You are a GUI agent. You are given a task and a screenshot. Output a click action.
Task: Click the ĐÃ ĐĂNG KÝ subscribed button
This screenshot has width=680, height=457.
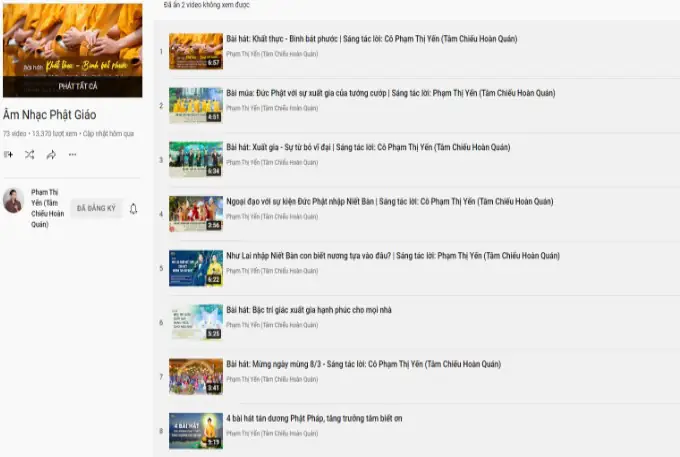click(x=96, y=209)
